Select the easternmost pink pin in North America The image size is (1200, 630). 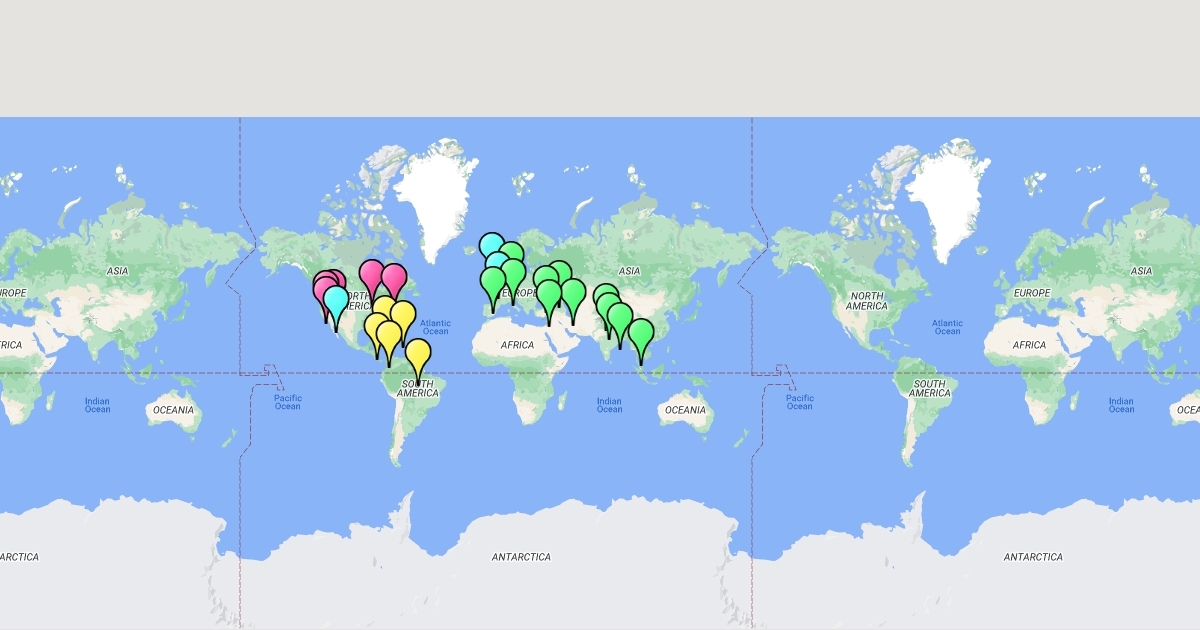(394, 280)
